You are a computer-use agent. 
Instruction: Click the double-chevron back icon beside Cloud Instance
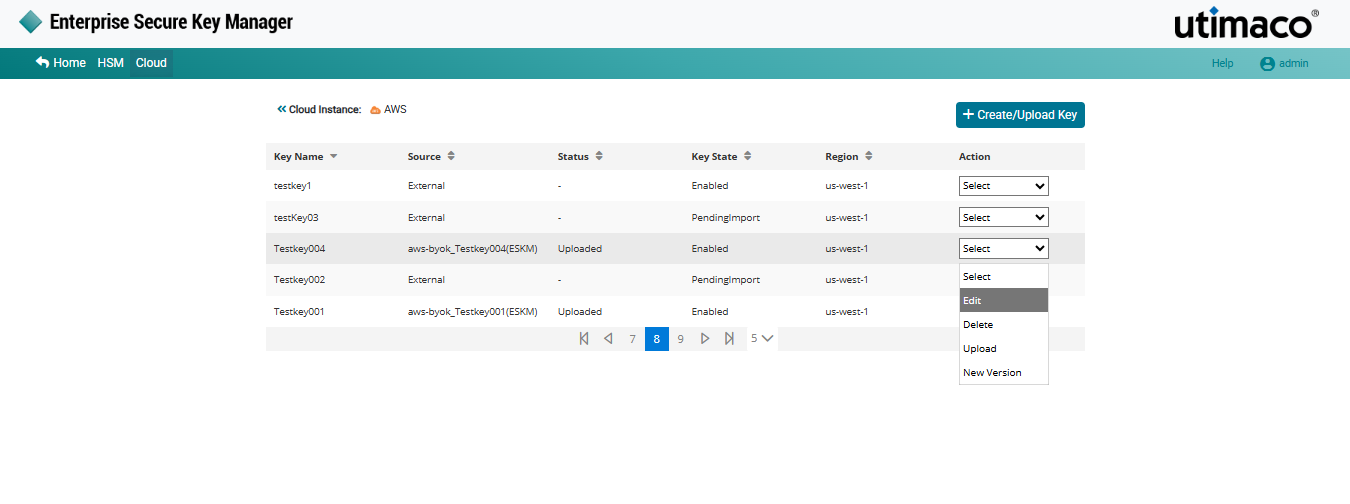(282, 109)
